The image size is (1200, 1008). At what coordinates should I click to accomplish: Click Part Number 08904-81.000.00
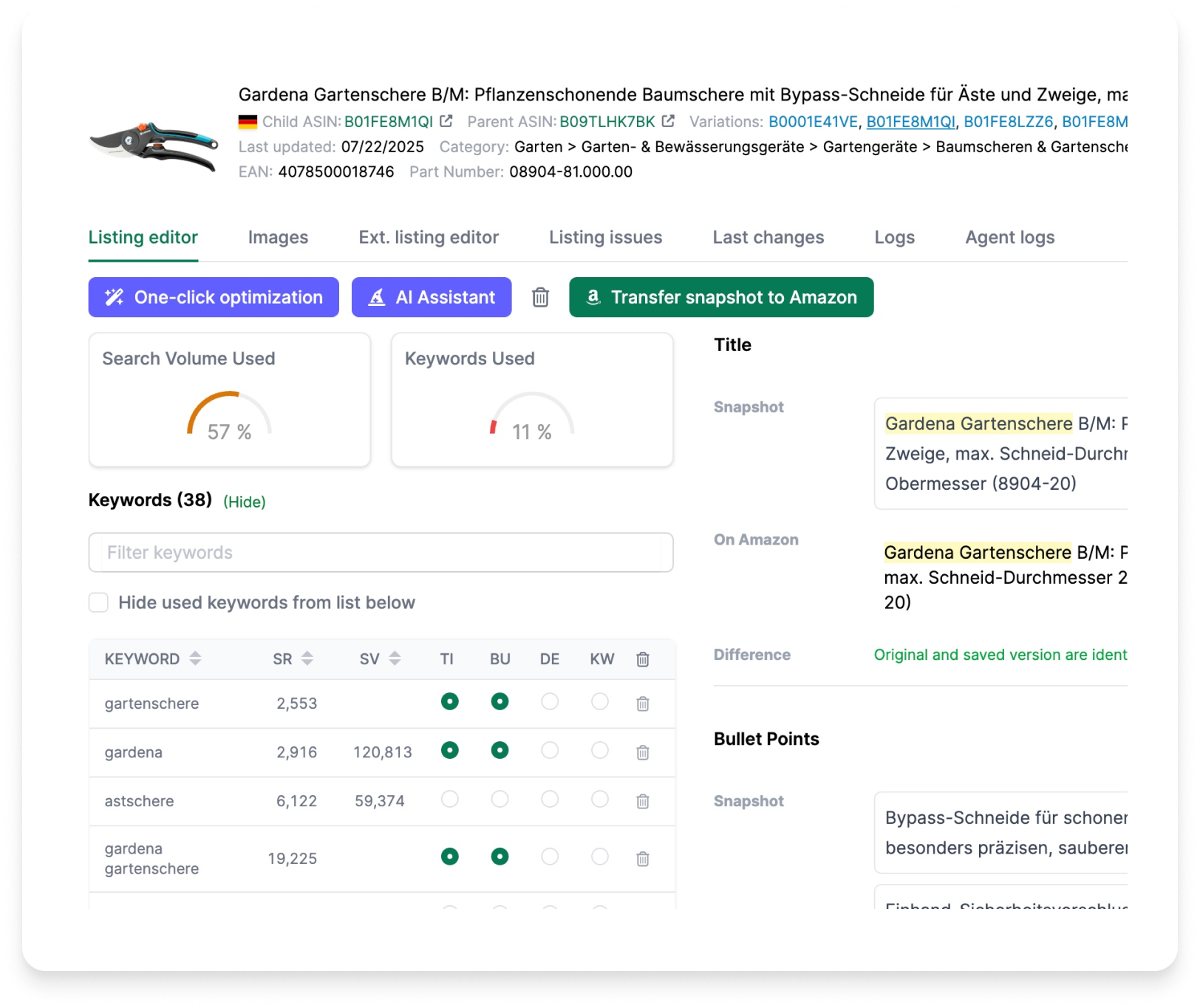[571, 171]
